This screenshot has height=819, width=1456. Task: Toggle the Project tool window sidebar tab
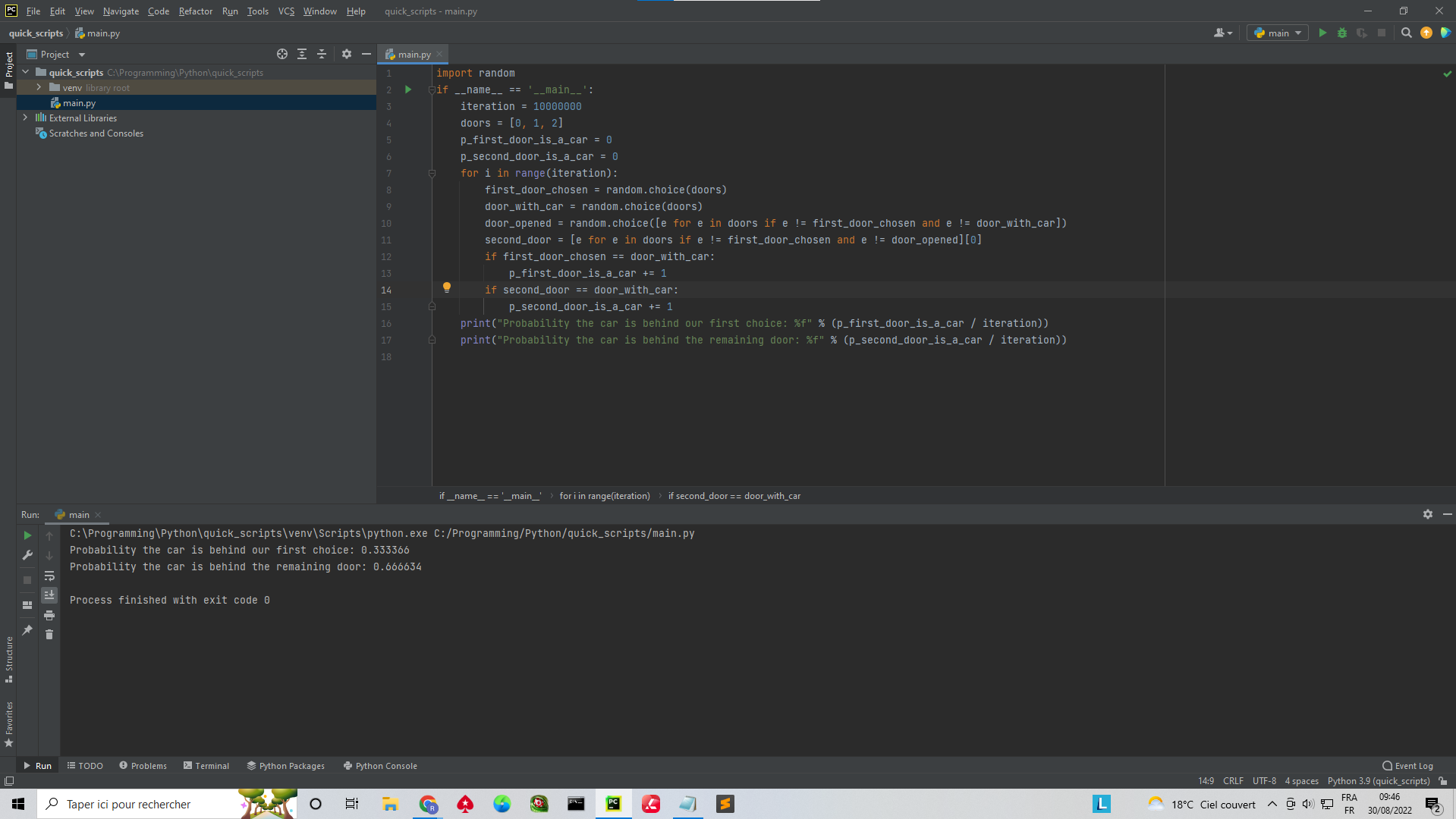[x=8, y=70]
